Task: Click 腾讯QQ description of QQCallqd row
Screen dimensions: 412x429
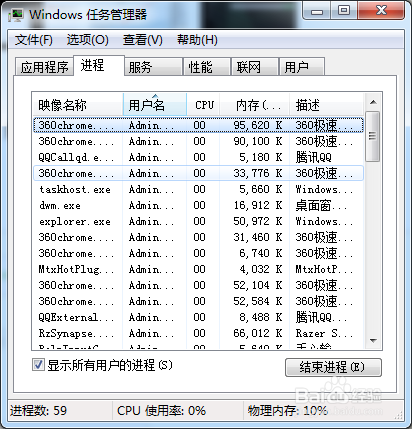Action: (314, 157)
